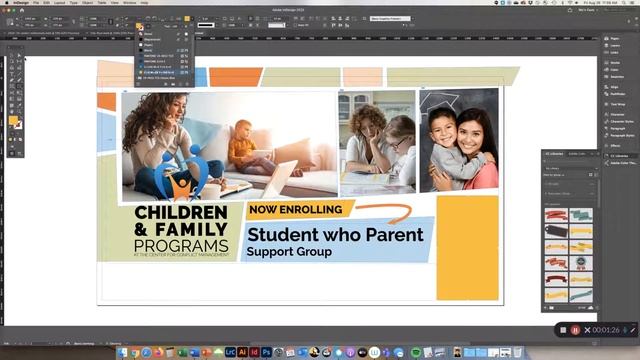Open the Character panel
Viewport: 640px width, 360px height.
click(617, 114)
